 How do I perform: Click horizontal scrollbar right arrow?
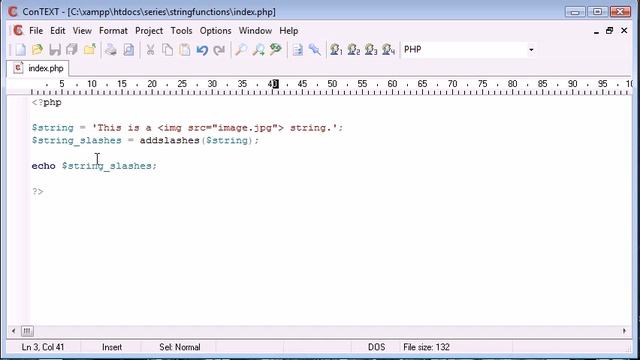click(x=624, y=331)
